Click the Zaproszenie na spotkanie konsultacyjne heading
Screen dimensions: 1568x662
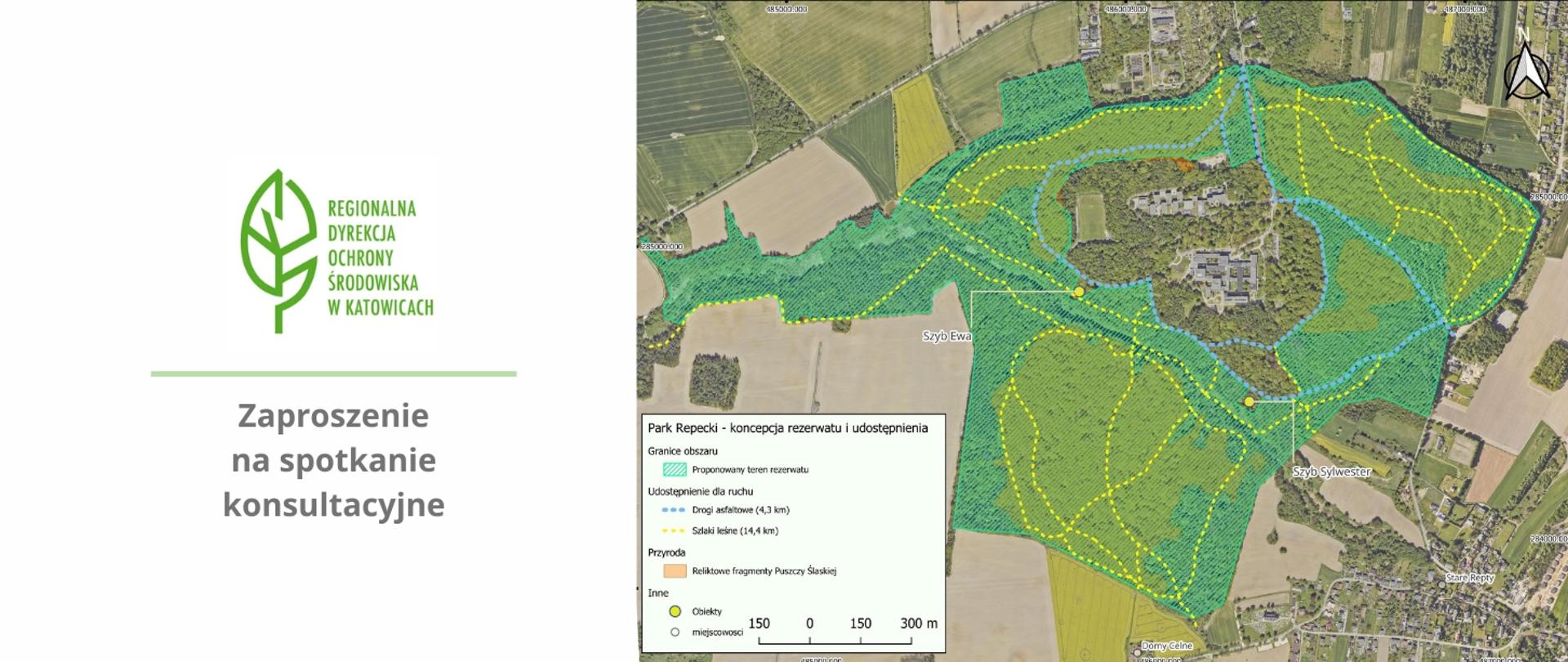point(333,460)
